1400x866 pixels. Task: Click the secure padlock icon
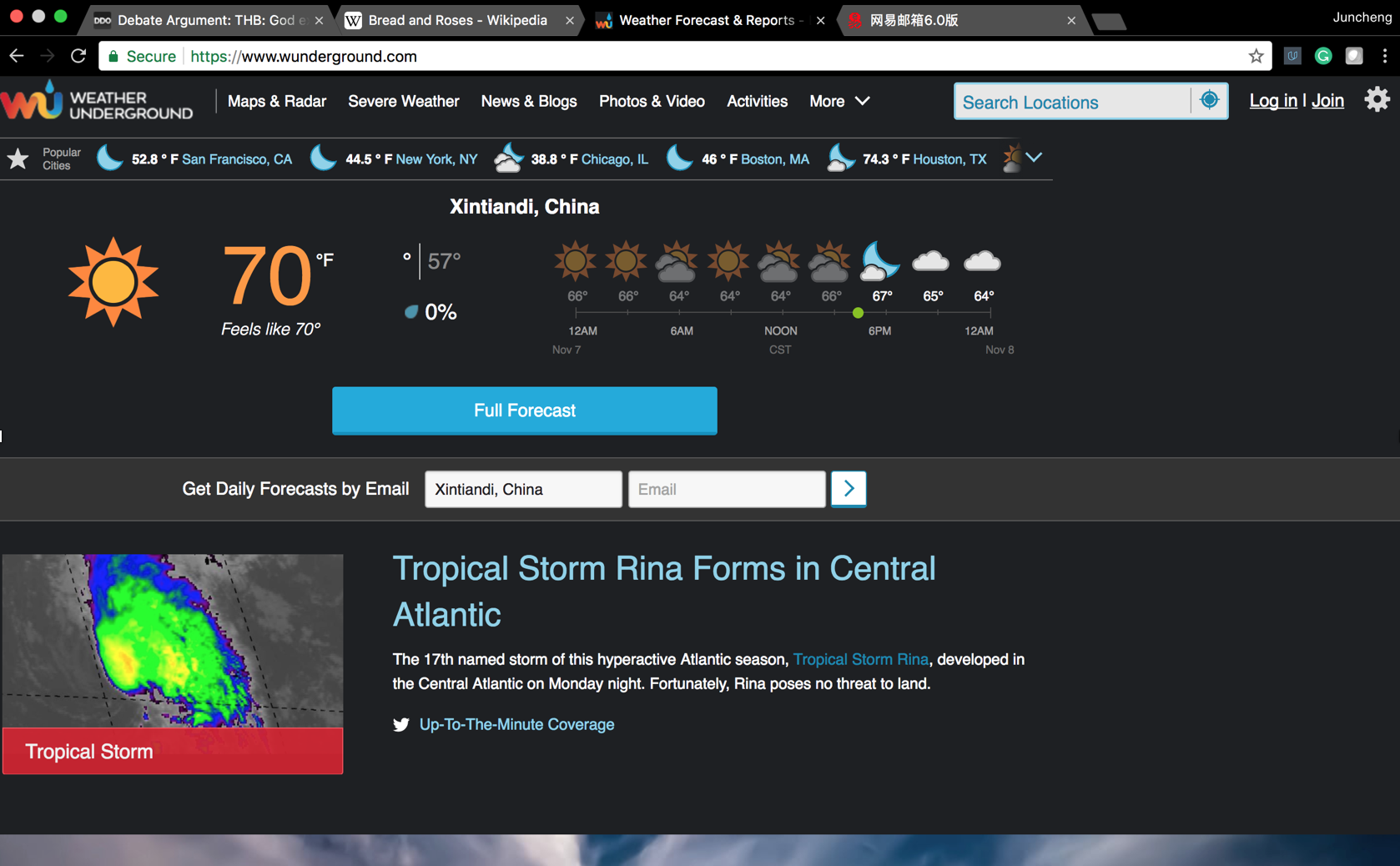[113, 56]
